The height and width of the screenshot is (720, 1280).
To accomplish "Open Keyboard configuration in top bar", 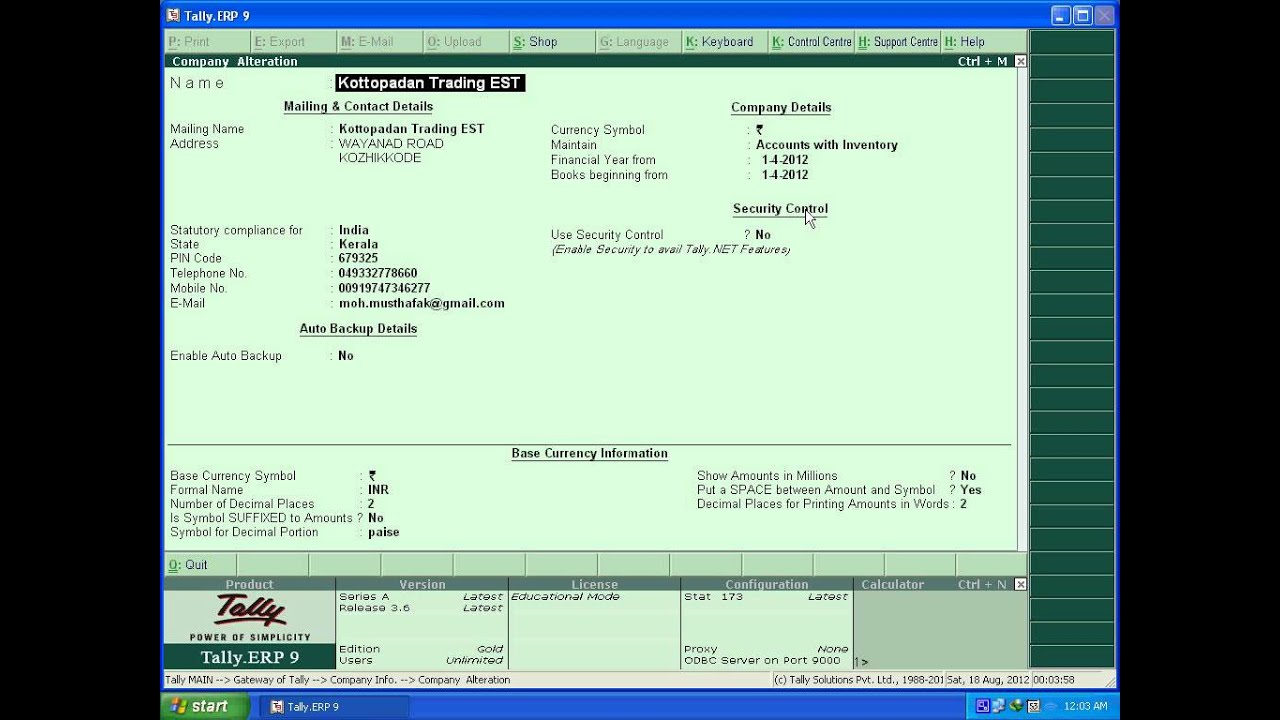I will point(723,42).
